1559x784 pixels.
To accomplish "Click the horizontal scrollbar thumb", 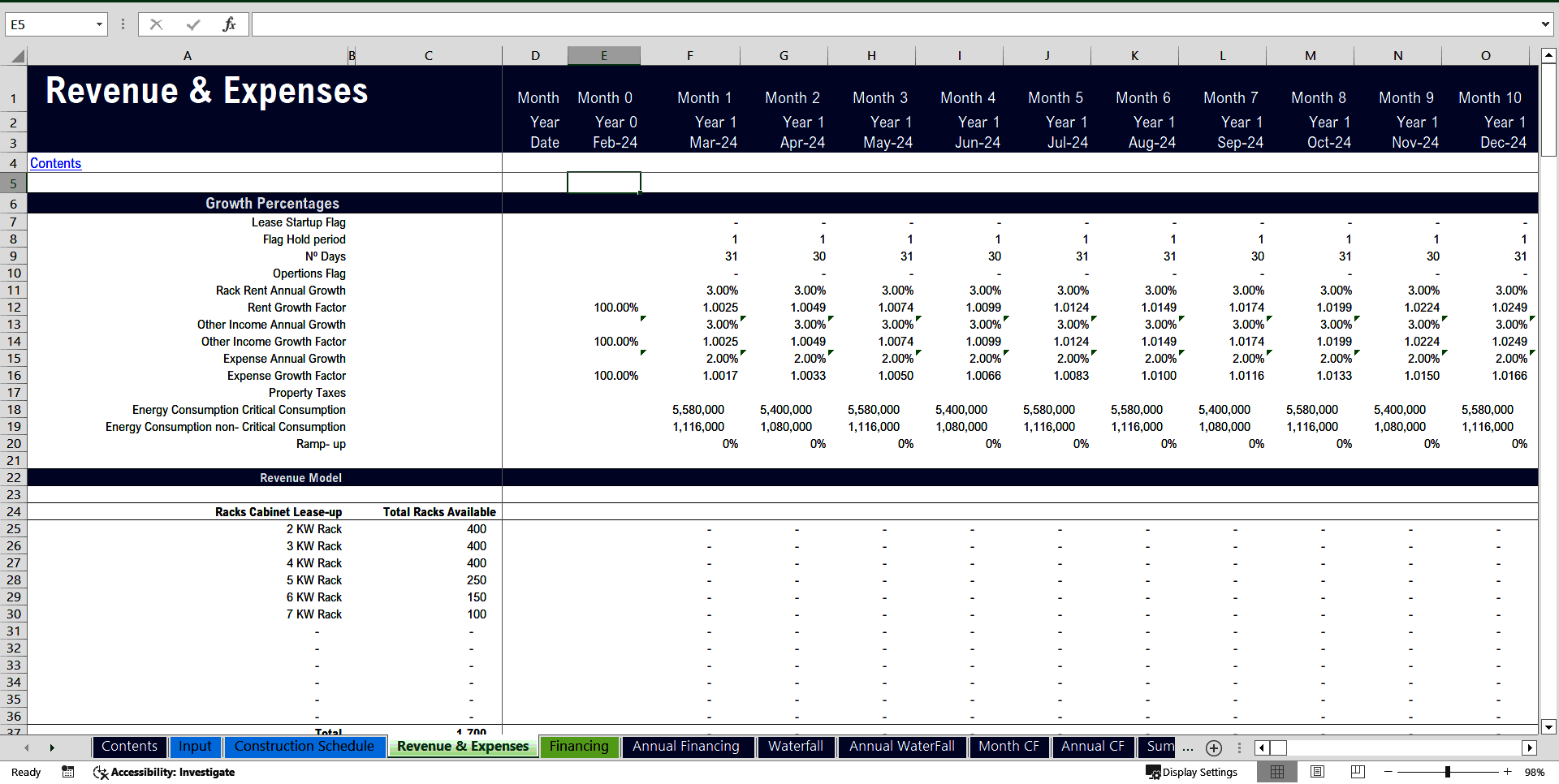I will click(1279, 747).
